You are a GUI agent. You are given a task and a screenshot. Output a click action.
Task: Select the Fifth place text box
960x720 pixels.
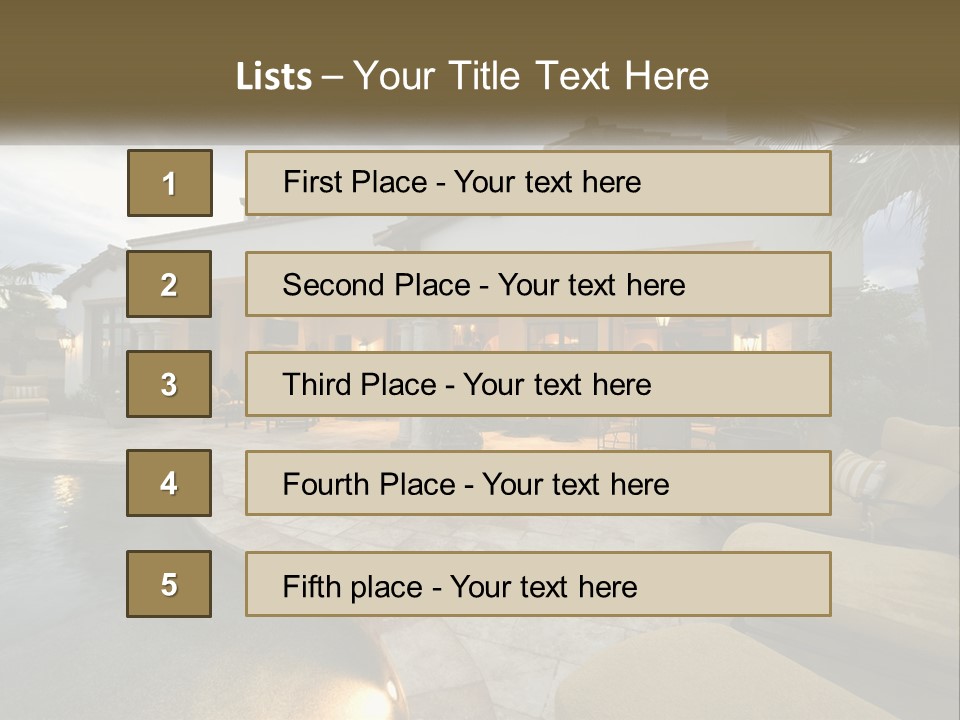(x=459, y=586)
